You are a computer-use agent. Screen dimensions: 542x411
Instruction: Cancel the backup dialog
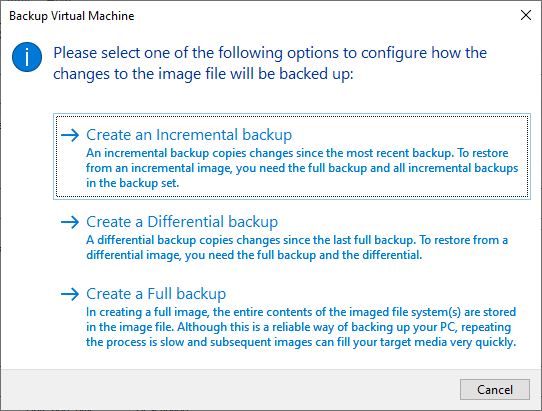[x=495, y=390]
